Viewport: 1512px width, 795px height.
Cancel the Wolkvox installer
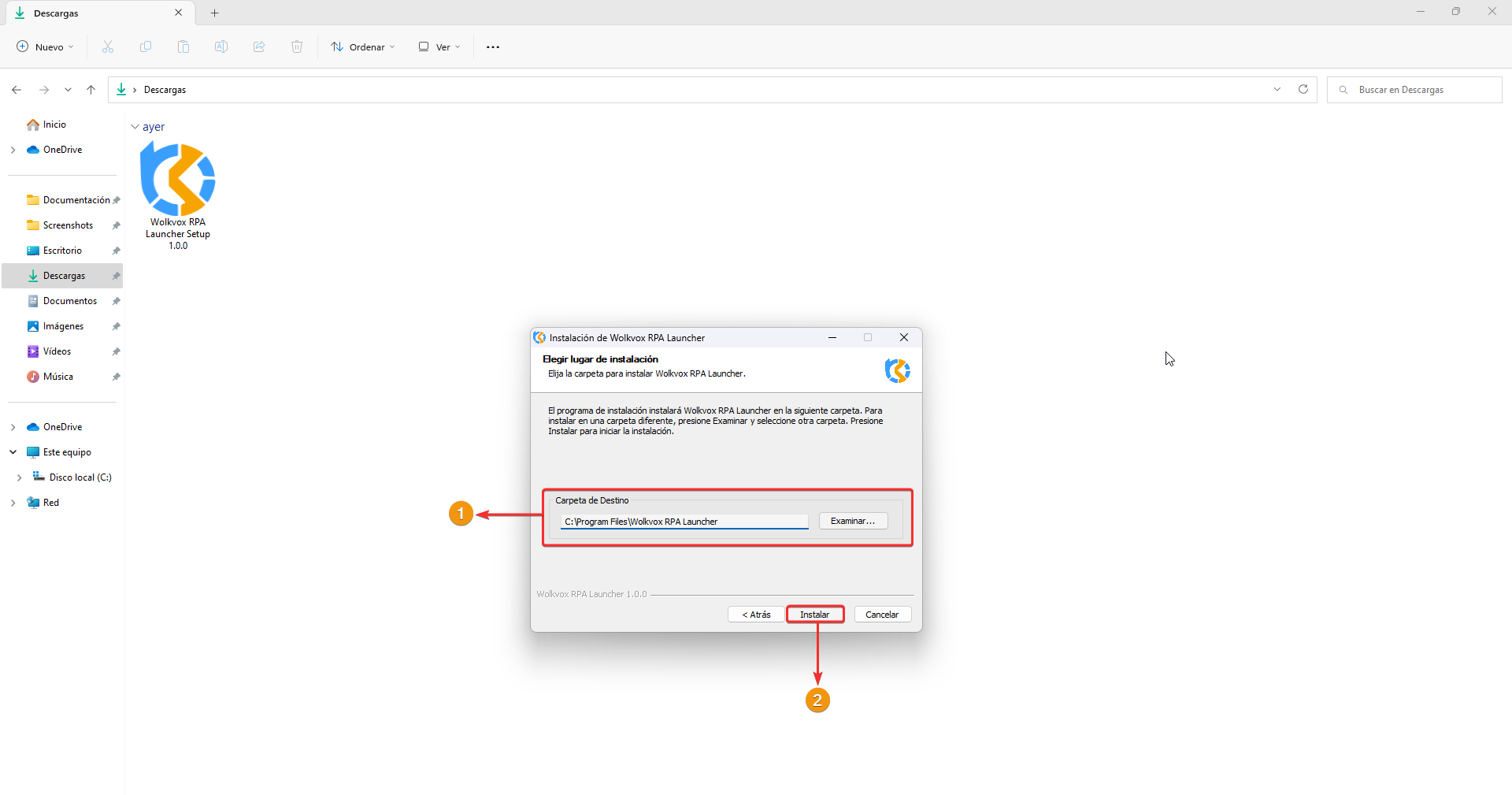[882, 615]
